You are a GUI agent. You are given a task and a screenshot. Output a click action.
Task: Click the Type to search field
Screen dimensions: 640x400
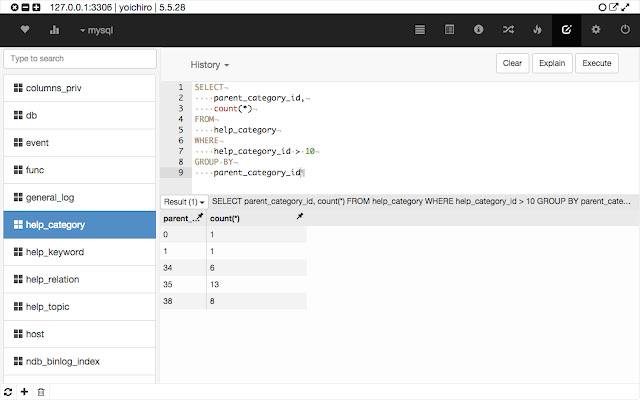pos(80,59)
